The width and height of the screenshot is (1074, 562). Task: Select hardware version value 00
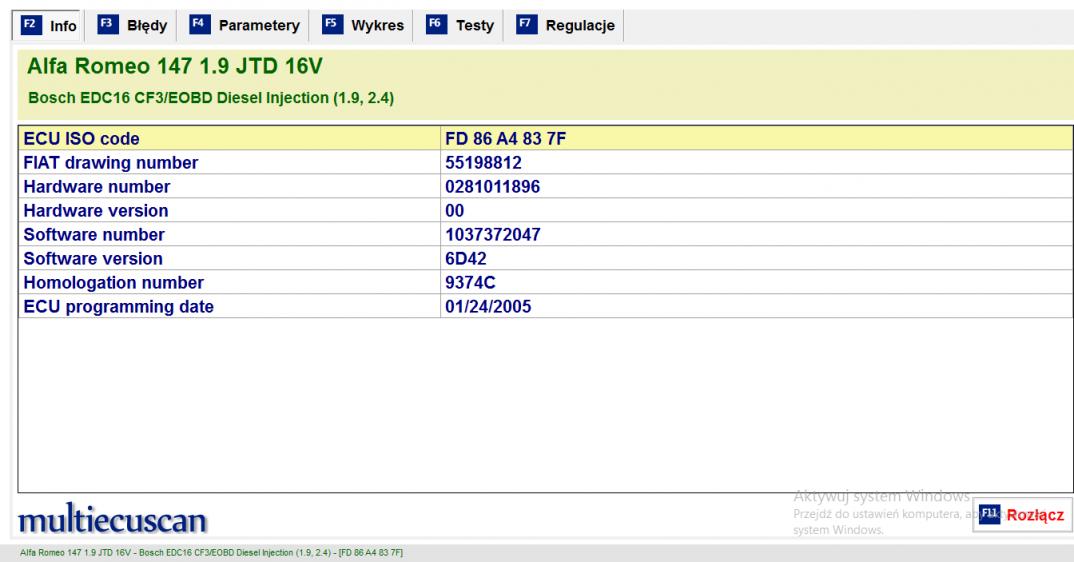click(454, 210)
